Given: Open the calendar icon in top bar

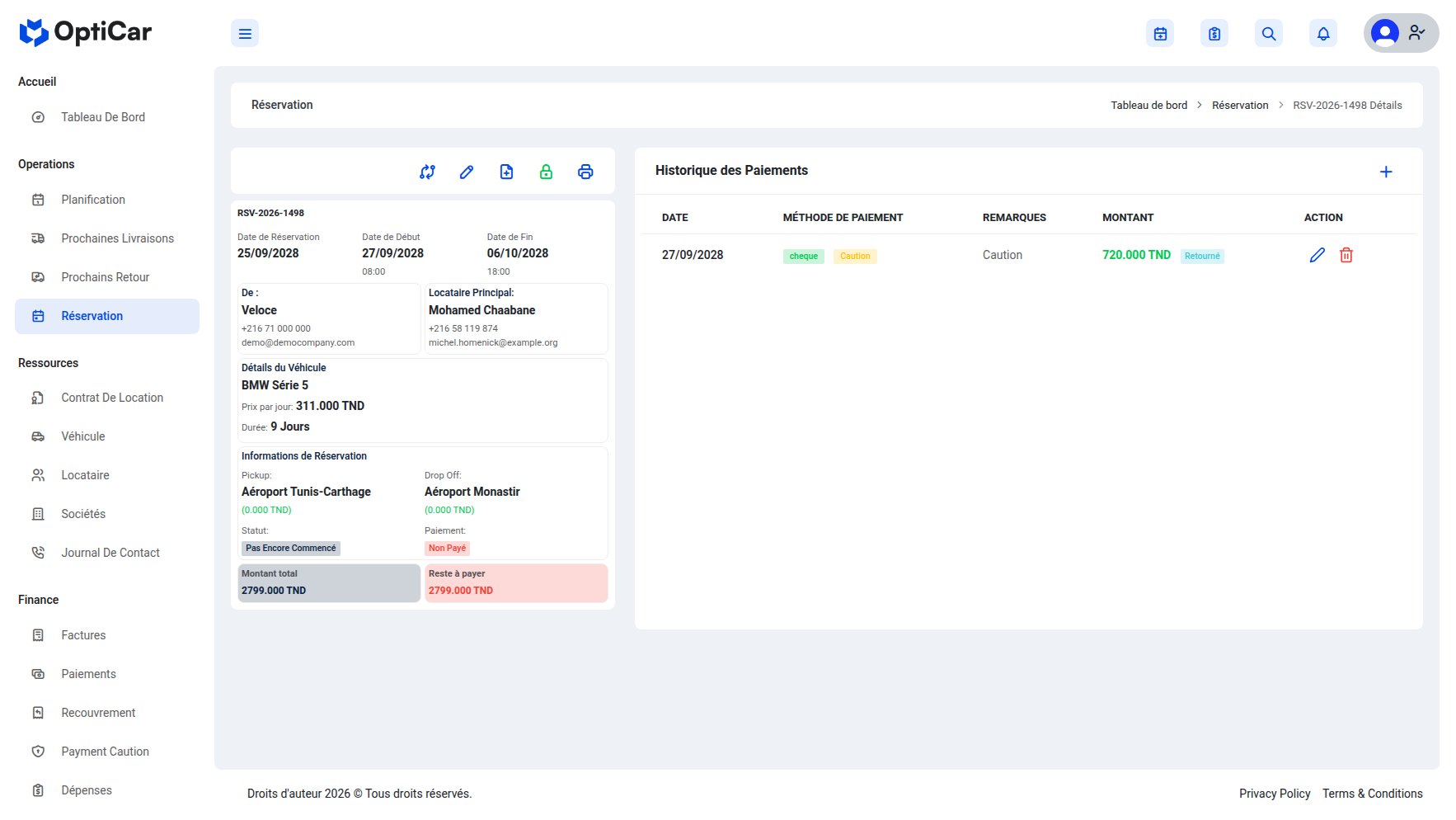Looking at the screenshot, I should click(x=1160, y=34).
